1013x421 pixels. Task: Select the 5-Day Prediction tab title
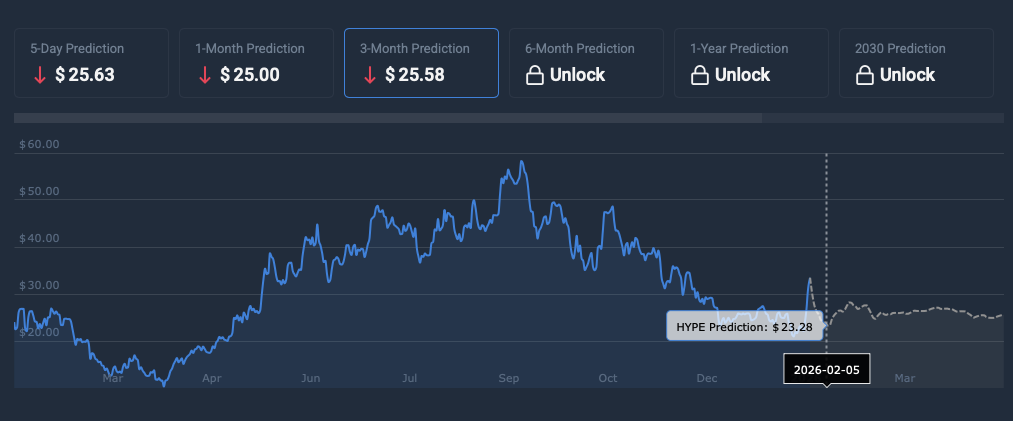pos(77,48)
